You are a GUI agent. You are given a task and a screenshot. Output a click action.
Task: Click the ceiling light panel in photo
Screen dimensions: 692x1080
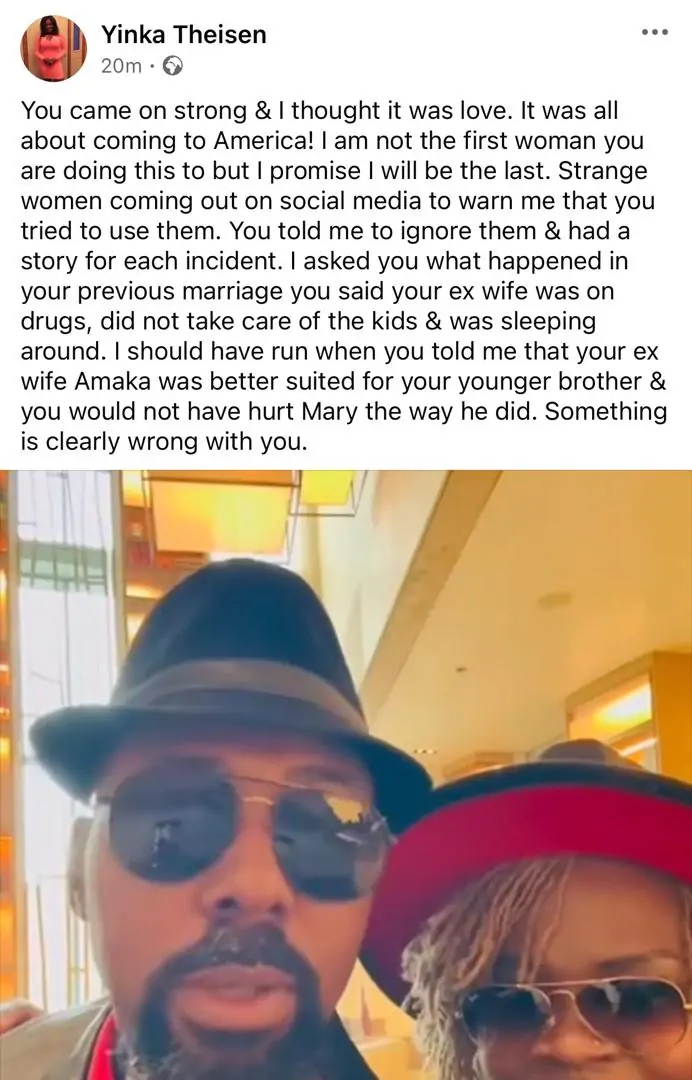point(219,515)
